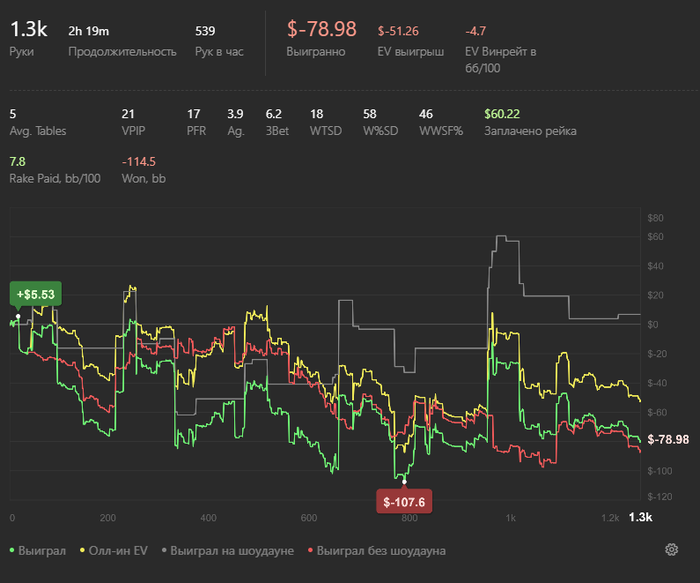Click the WWSF% stat label
The height and width of the screenshot is (583, 700).
pyautogui.click(x=441, y=131)
